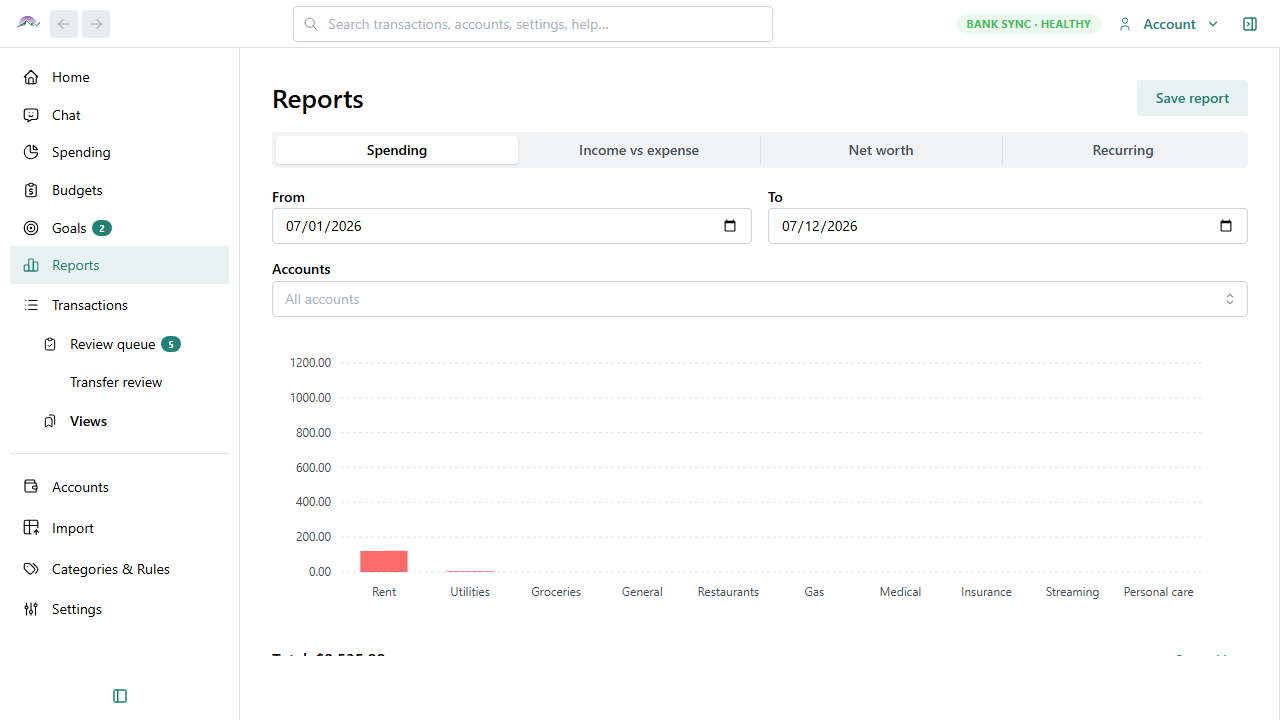The image size is (1280, 720).
Task: Click the Views bookmark icon
Action: pos(50,421)
